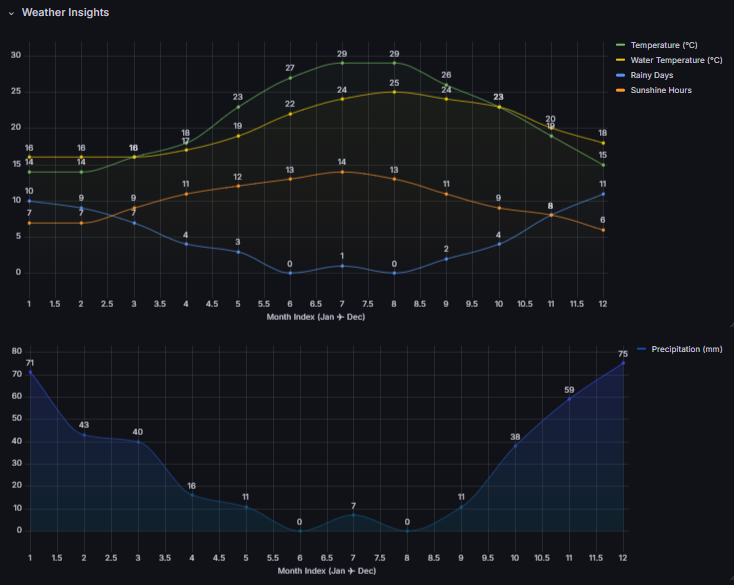Open the green Temperature series color swatch
Screen dimensions: 734x585
click(x=621, y=45)
